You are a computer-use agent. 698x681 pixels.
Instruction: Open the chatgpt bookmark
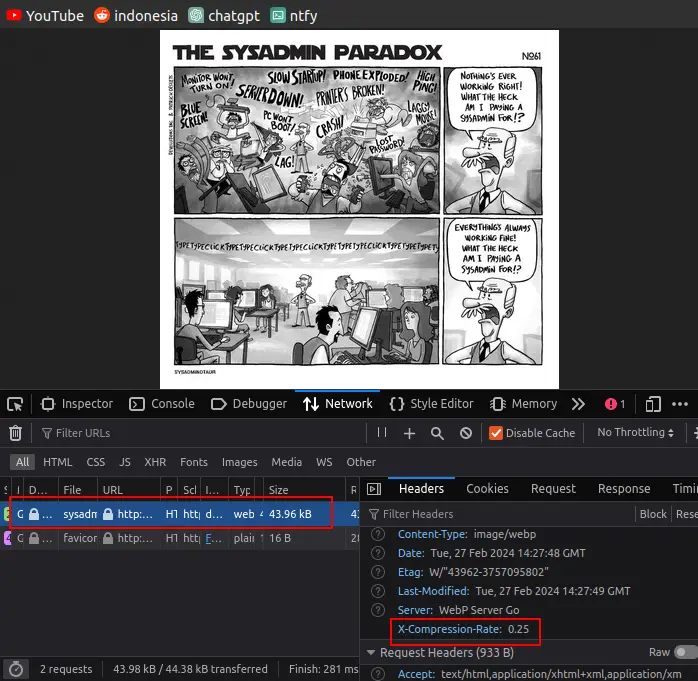(x=224, y=16)
